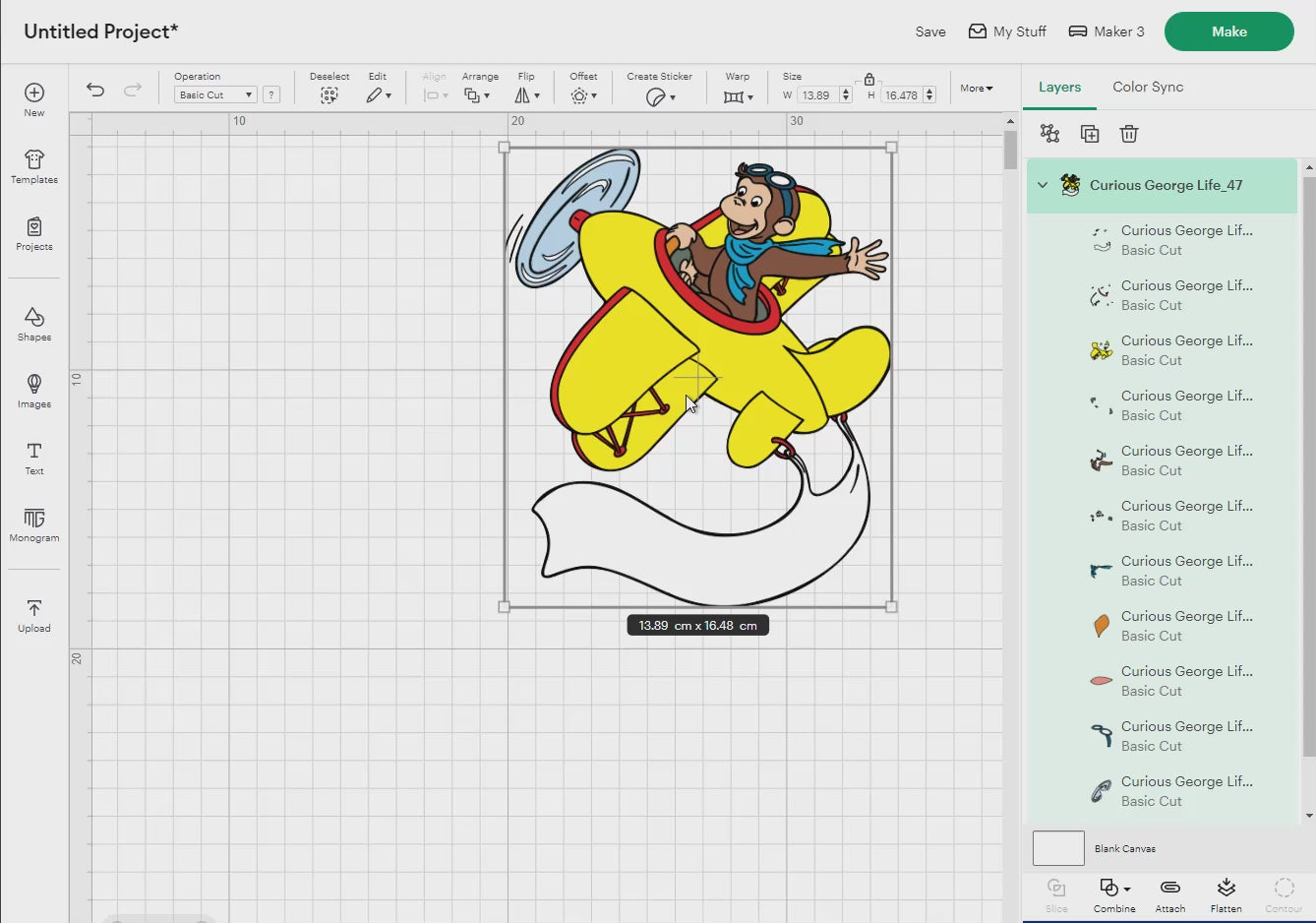Click the width size input field
Image resolution: width=1316 pixels, height=923 pixels.
[816, 95]
